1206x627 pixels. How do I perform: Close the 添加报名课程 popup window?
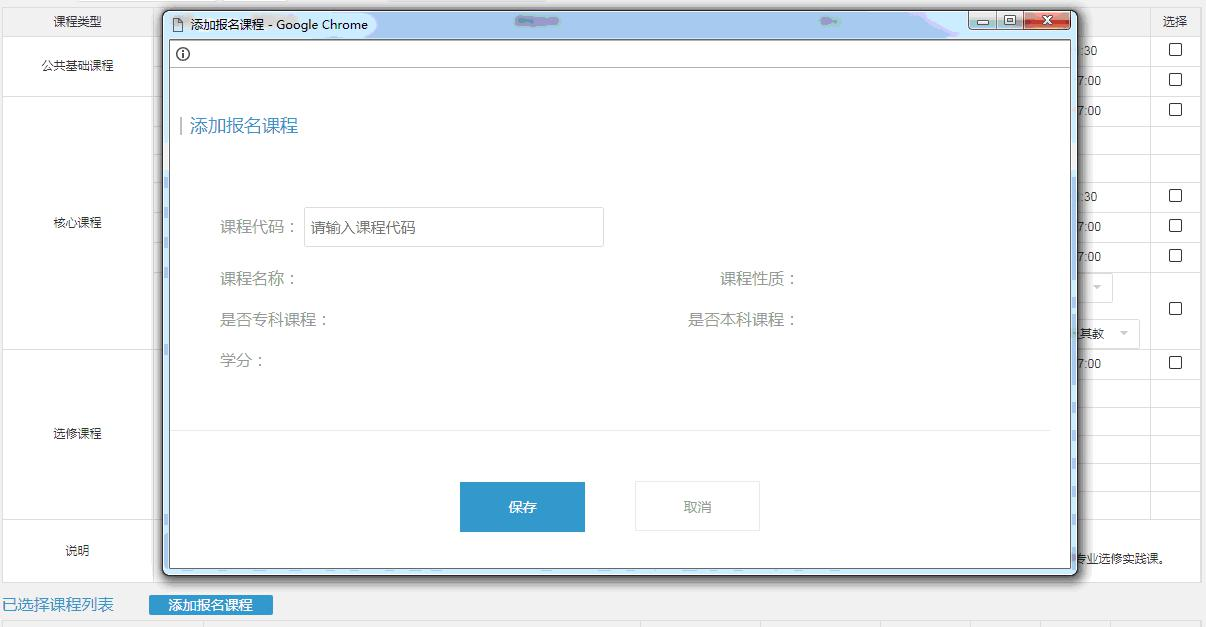point(1047,21)
